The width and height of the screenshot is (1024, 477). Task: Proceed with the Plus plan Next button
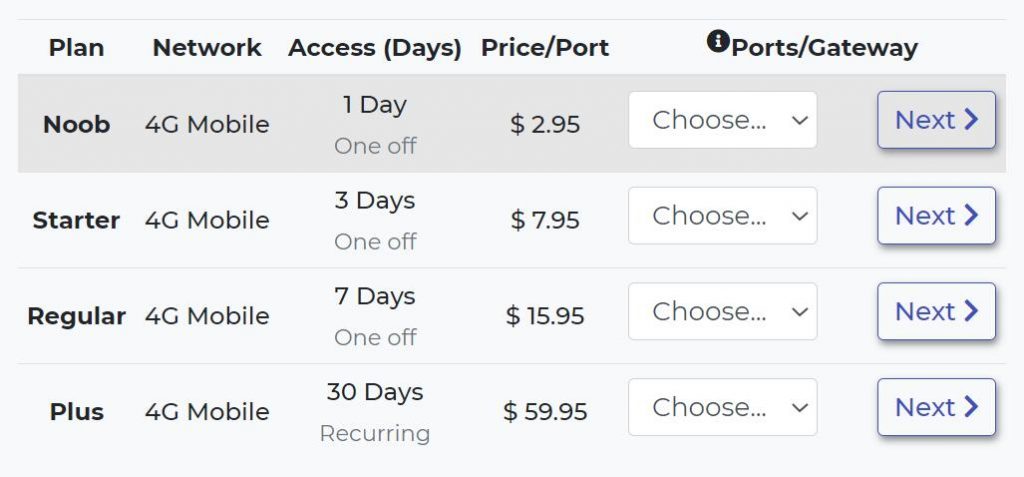[x=936, y=407]
